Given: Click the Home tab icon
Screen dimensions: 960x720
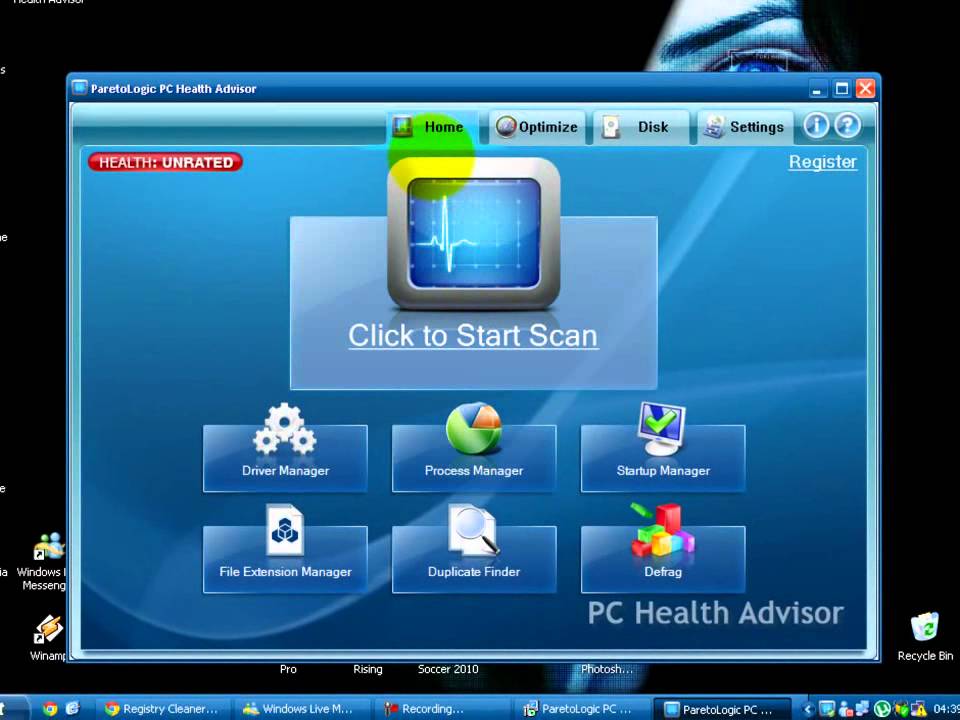Looking at the screenshot, I should click(402, 127).
